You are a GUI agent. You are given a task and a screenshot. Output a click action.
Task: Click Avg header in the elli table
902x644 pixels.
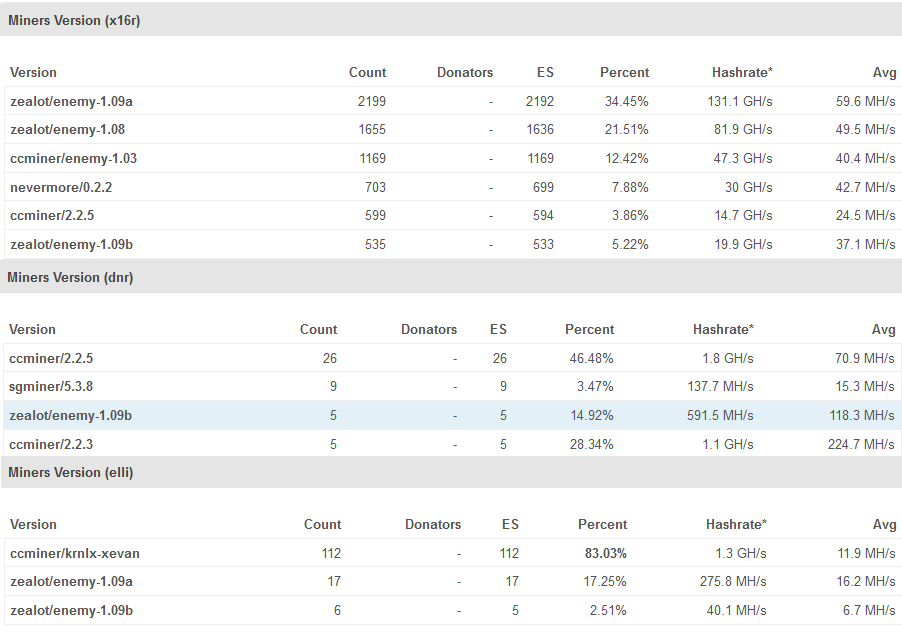(x=883, y=525)
